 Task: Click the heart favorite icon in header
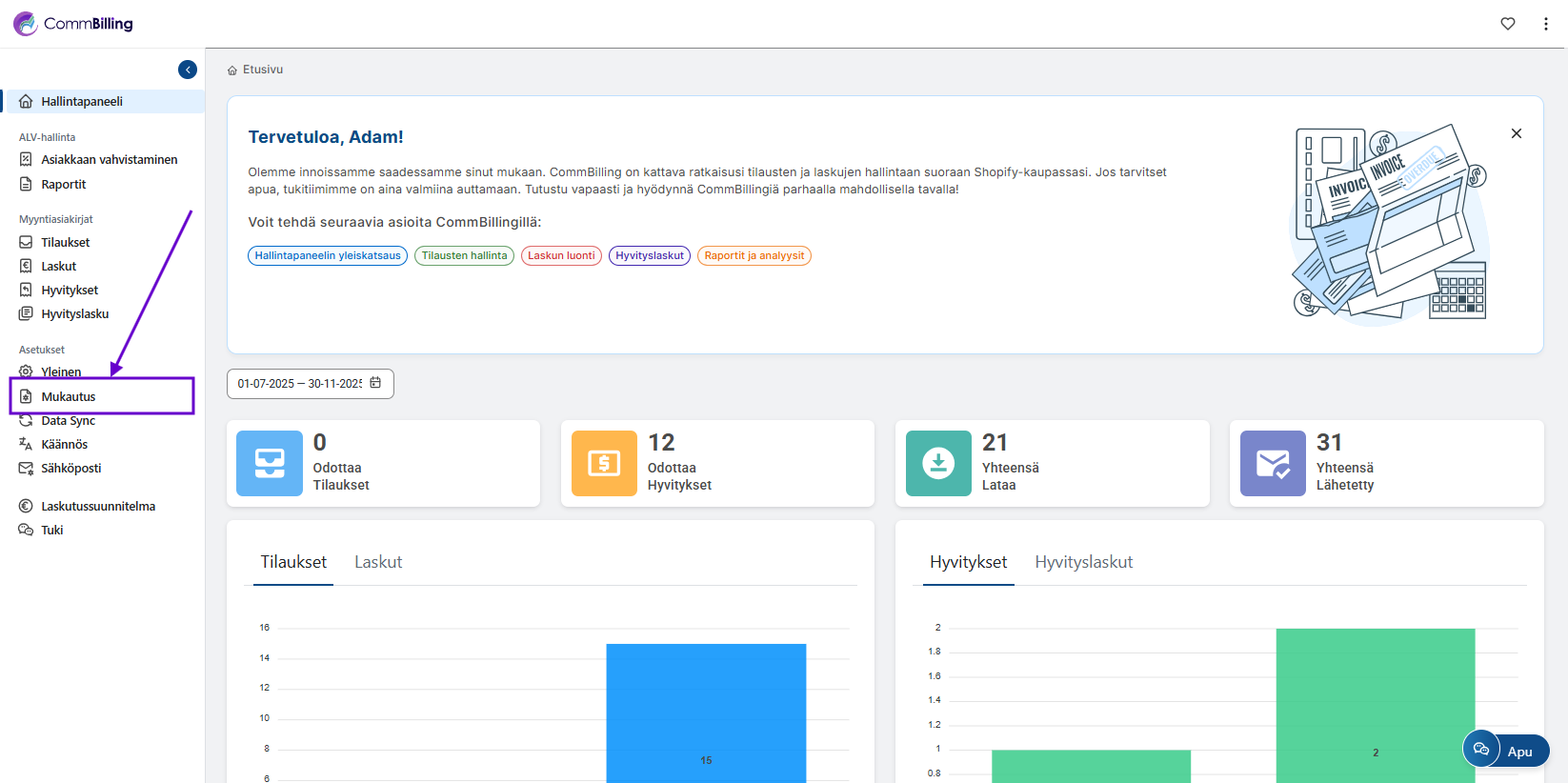point(1507,24)
